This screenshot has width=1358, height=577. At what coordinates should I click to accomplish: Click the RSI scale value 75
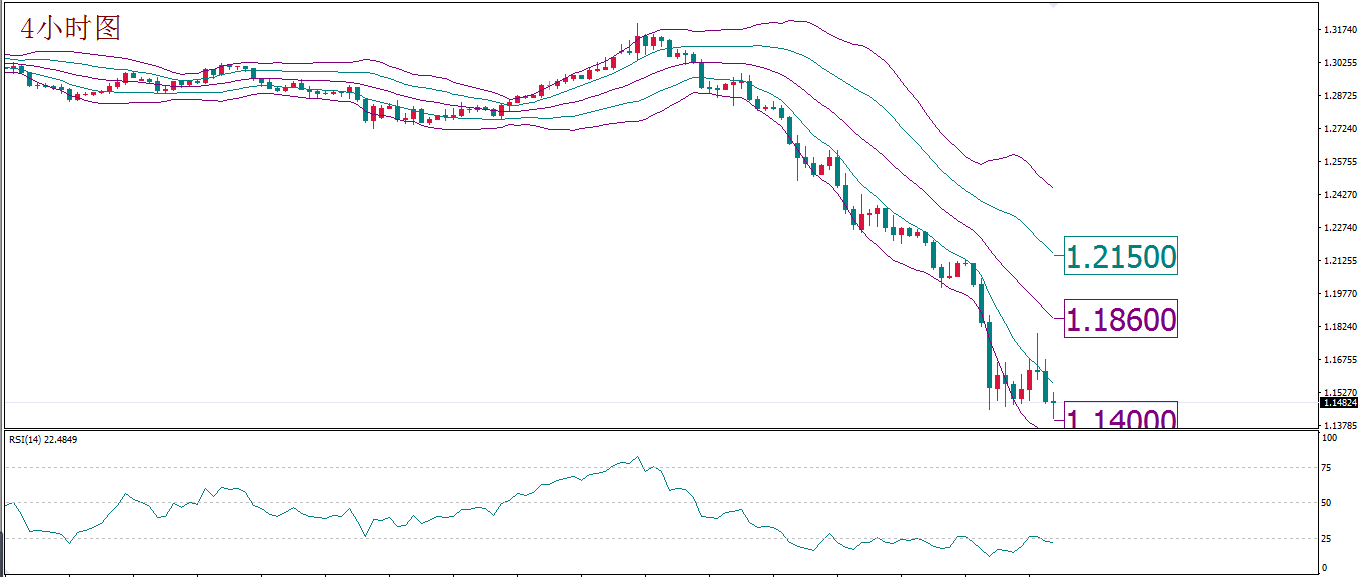click(x=1327, y=467)
